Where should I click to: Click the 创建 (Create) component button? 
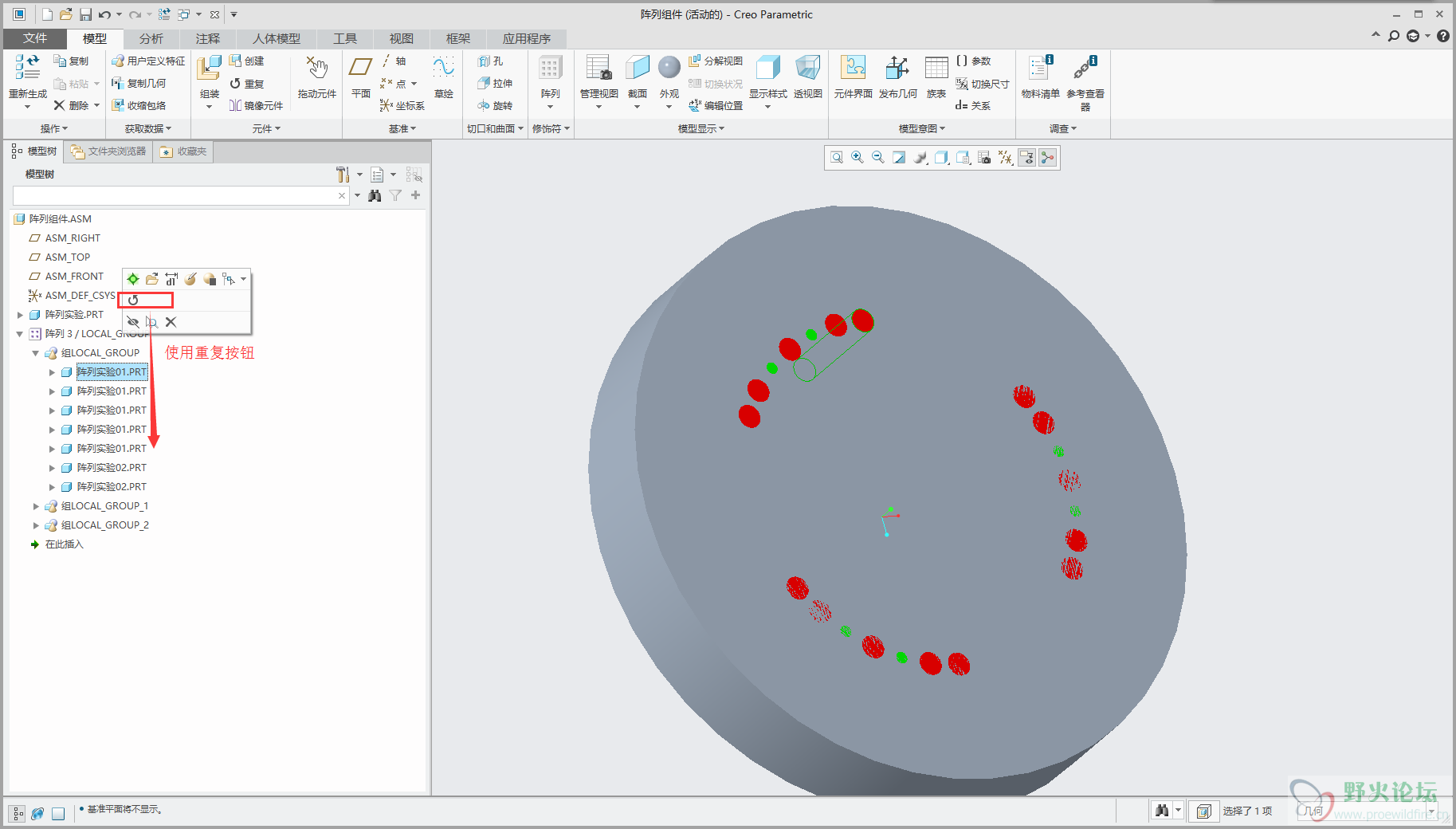pyautogui.click(x=247, y=61)
